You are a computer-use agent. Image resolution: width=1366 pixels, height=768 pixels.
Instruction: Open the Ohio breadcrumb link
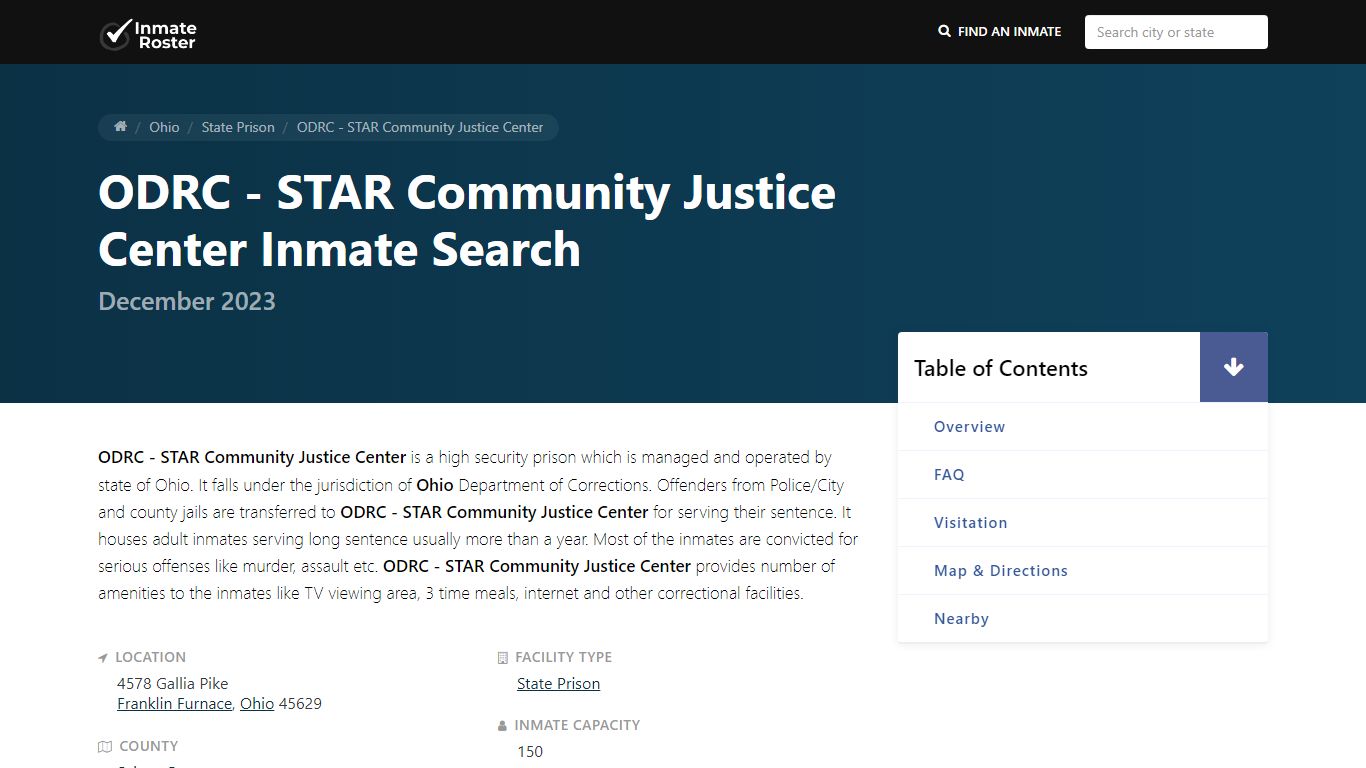click(x=164, y=127)
